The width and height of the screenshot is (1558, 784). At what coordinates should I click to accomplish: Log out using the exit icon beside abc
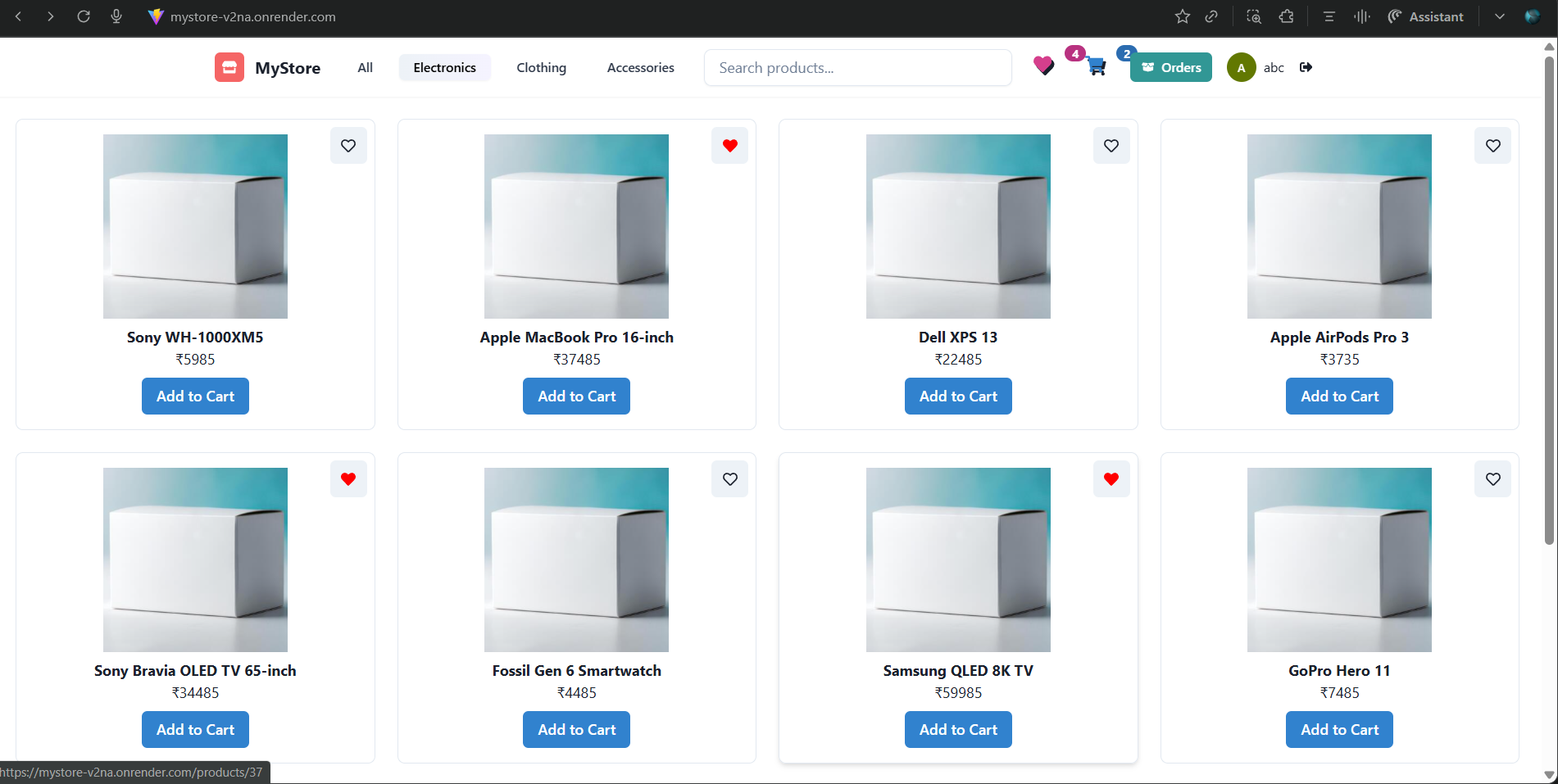point(1306,67)
